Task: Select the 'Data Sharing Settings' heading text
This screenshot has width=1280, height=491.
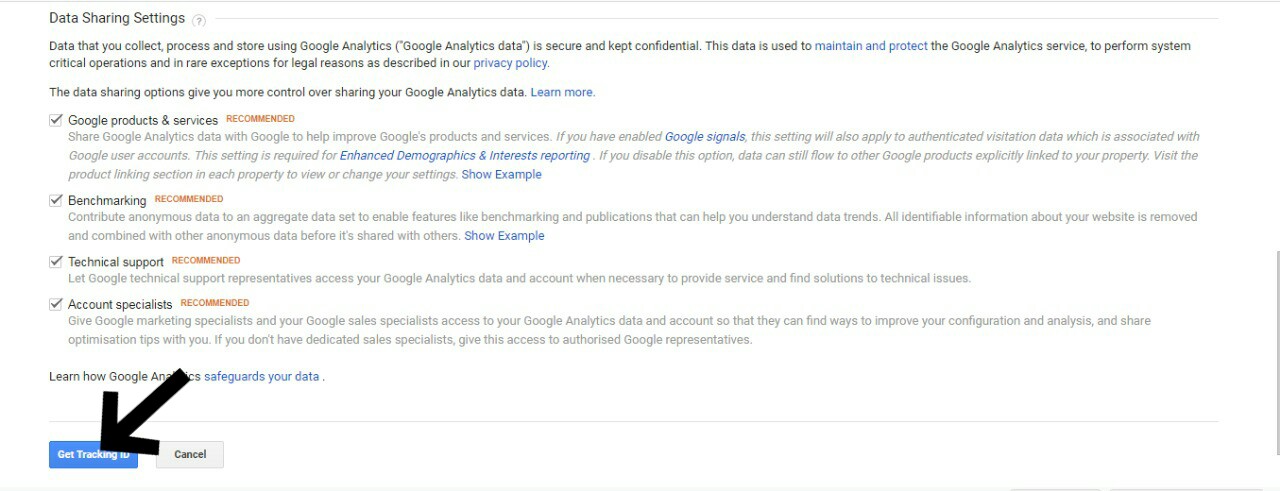Action: click(x=117, y=18)
